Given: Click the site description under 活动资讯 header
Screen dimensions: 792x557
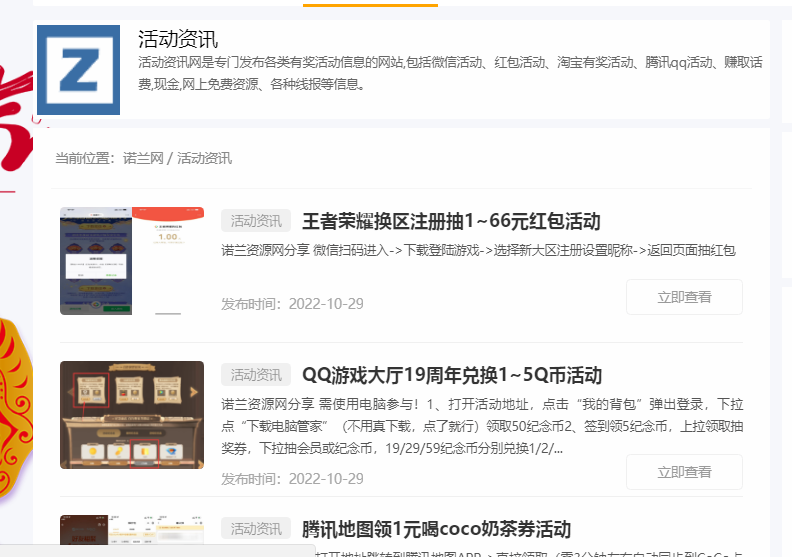Looking at the screenshot, I should click(450, 73).
